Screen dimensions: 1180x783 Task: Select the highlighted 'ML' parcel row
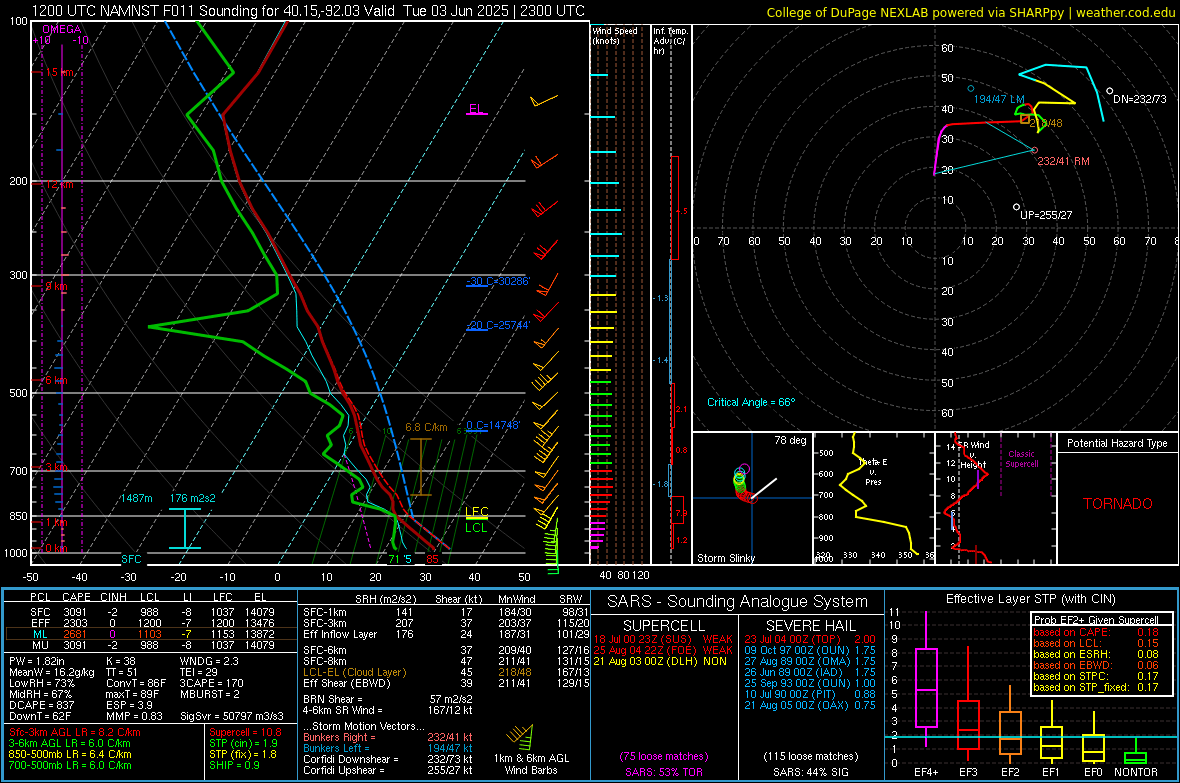151,634
